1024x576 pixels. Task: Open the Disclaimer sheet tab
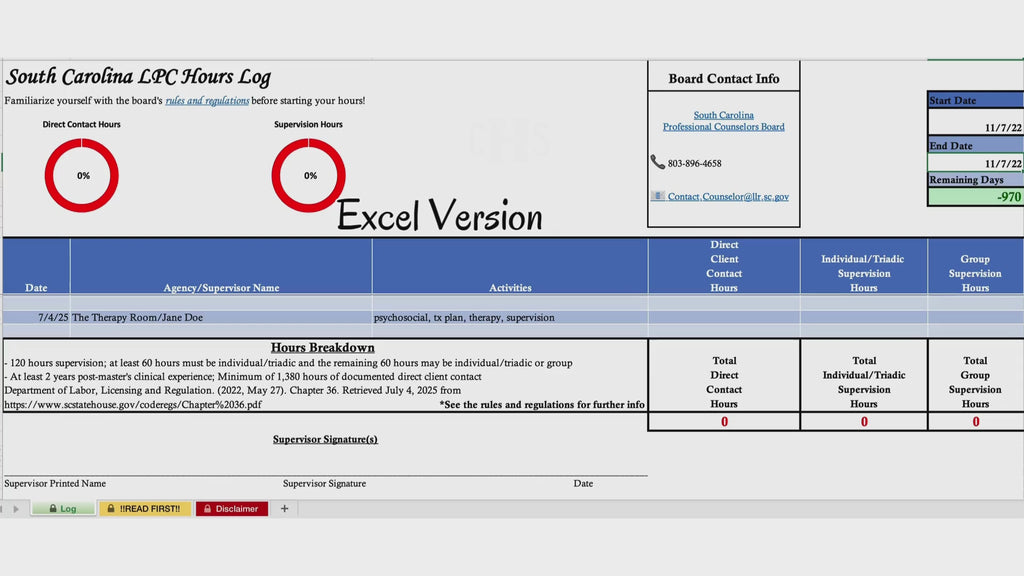pos(231,509)
